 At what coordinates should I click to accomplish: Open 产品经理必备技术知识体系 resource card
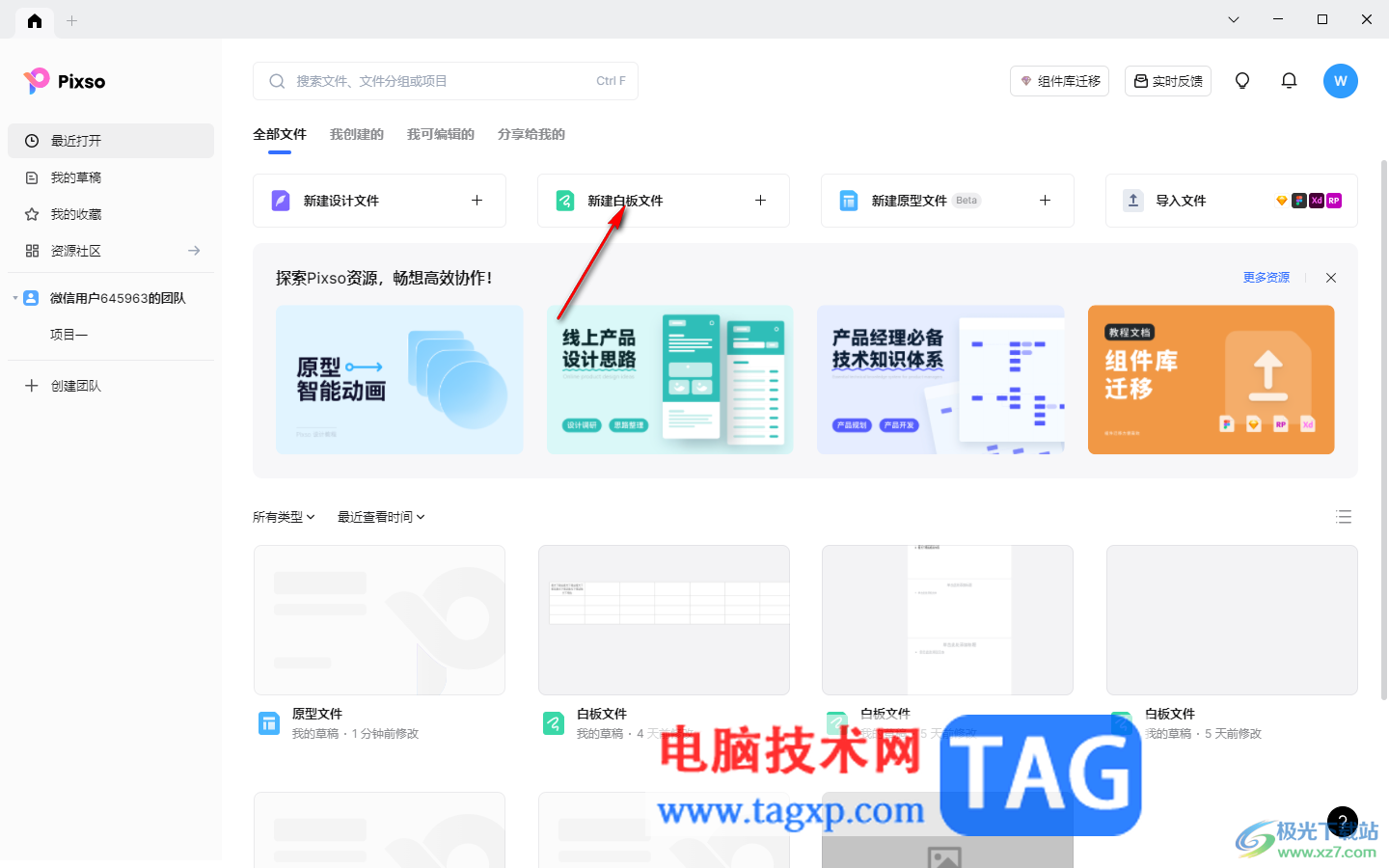tap(940, 380)
